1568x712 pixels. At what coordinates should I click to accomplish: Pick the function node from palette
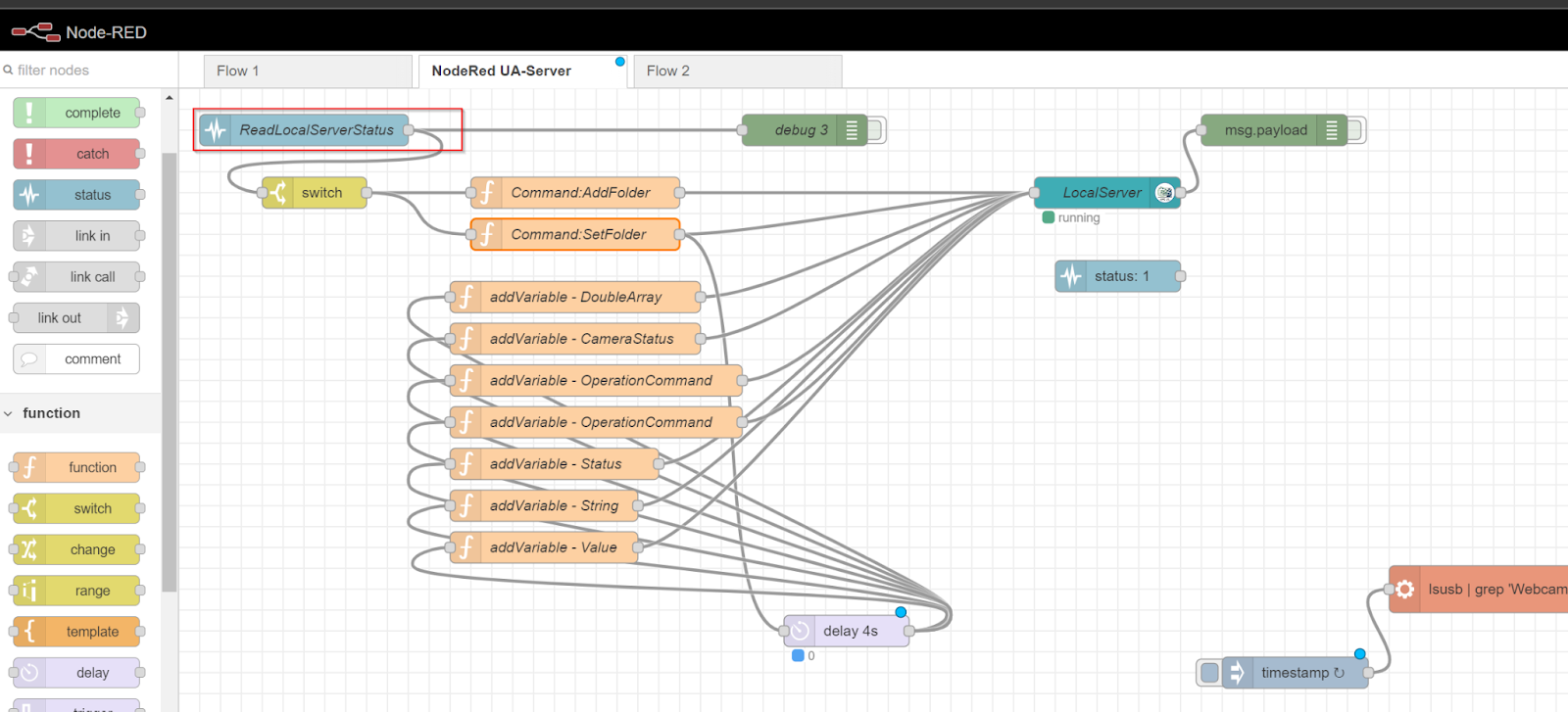click(x=76, y=467)
